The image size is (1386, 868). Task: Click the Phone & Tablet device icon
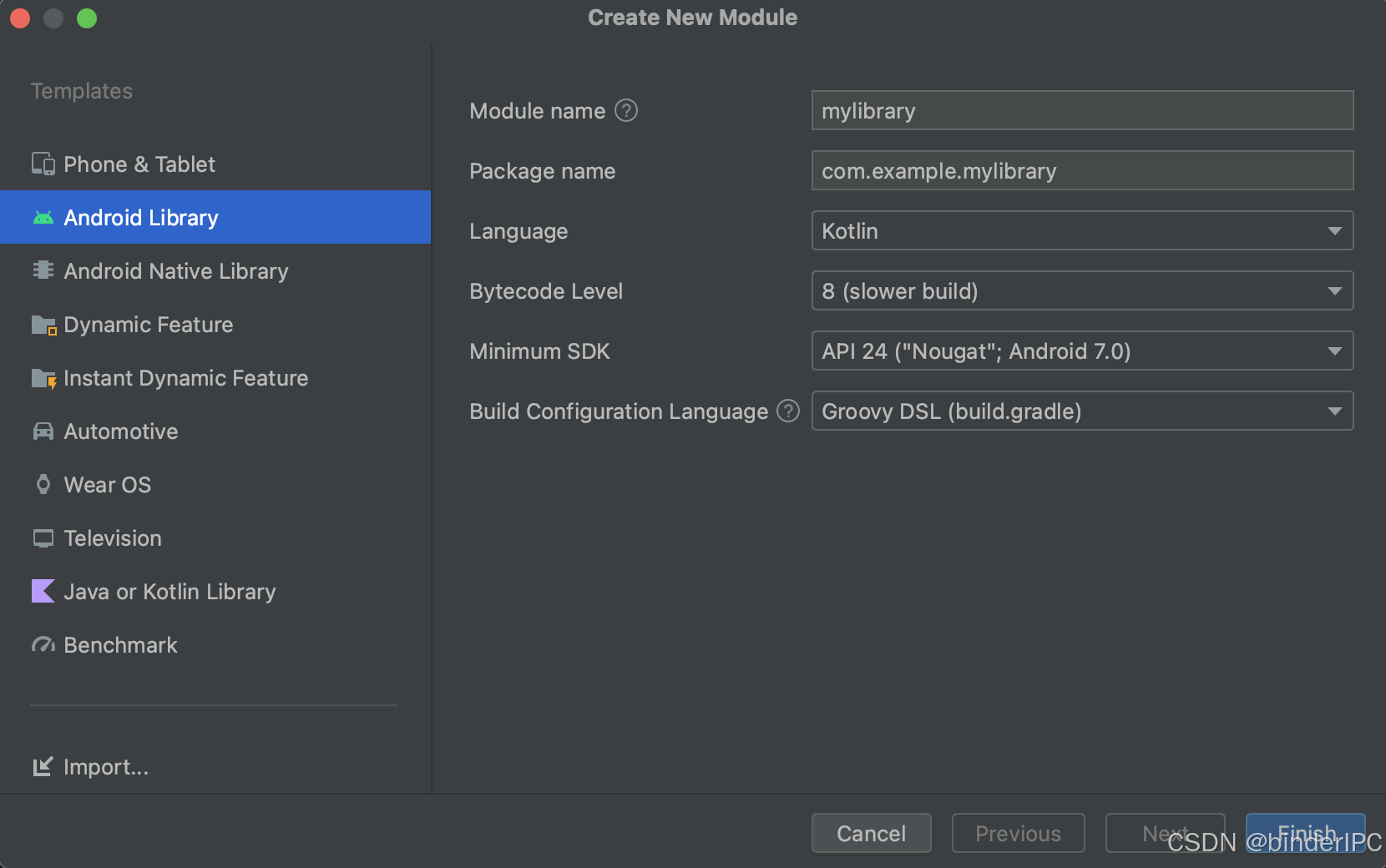pos(43,164)
